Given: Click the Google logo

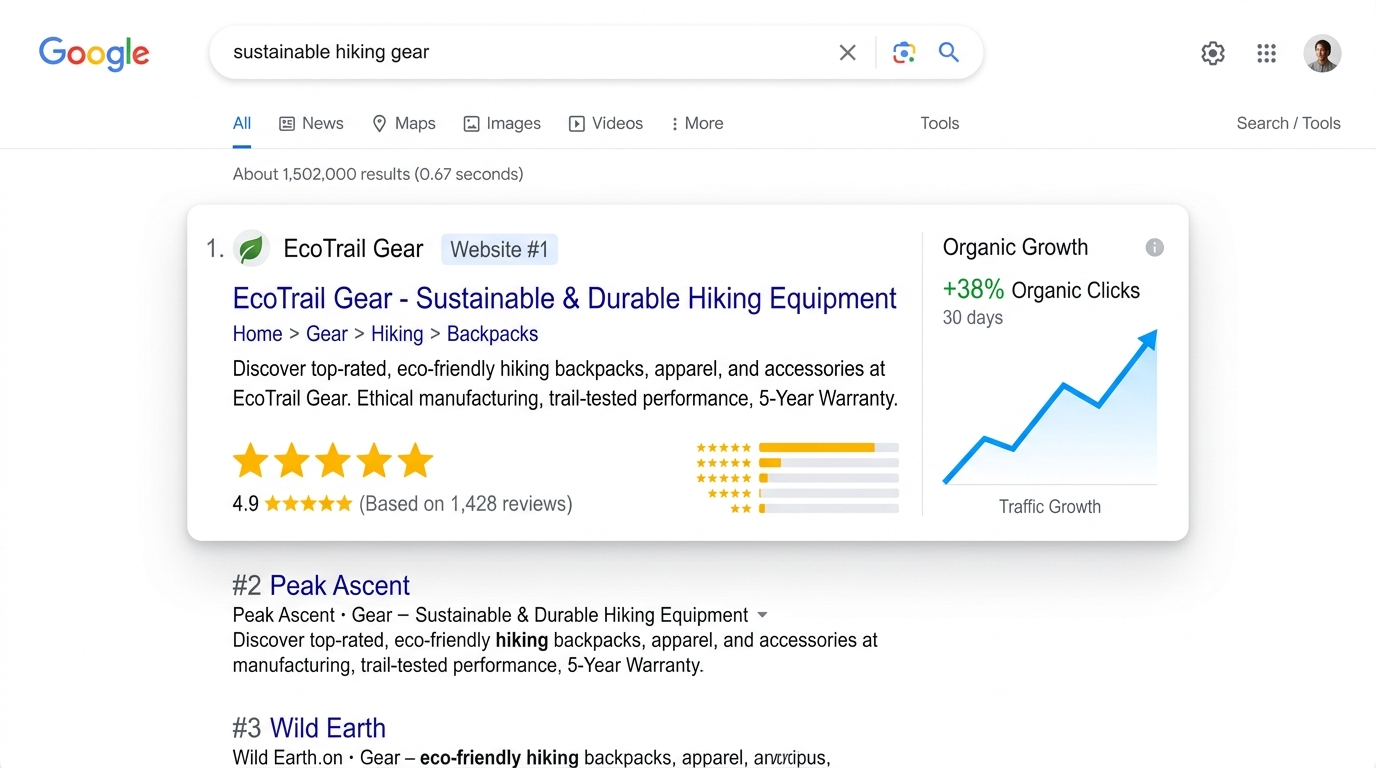Looking at the screenshot, I should click(94, 53).
